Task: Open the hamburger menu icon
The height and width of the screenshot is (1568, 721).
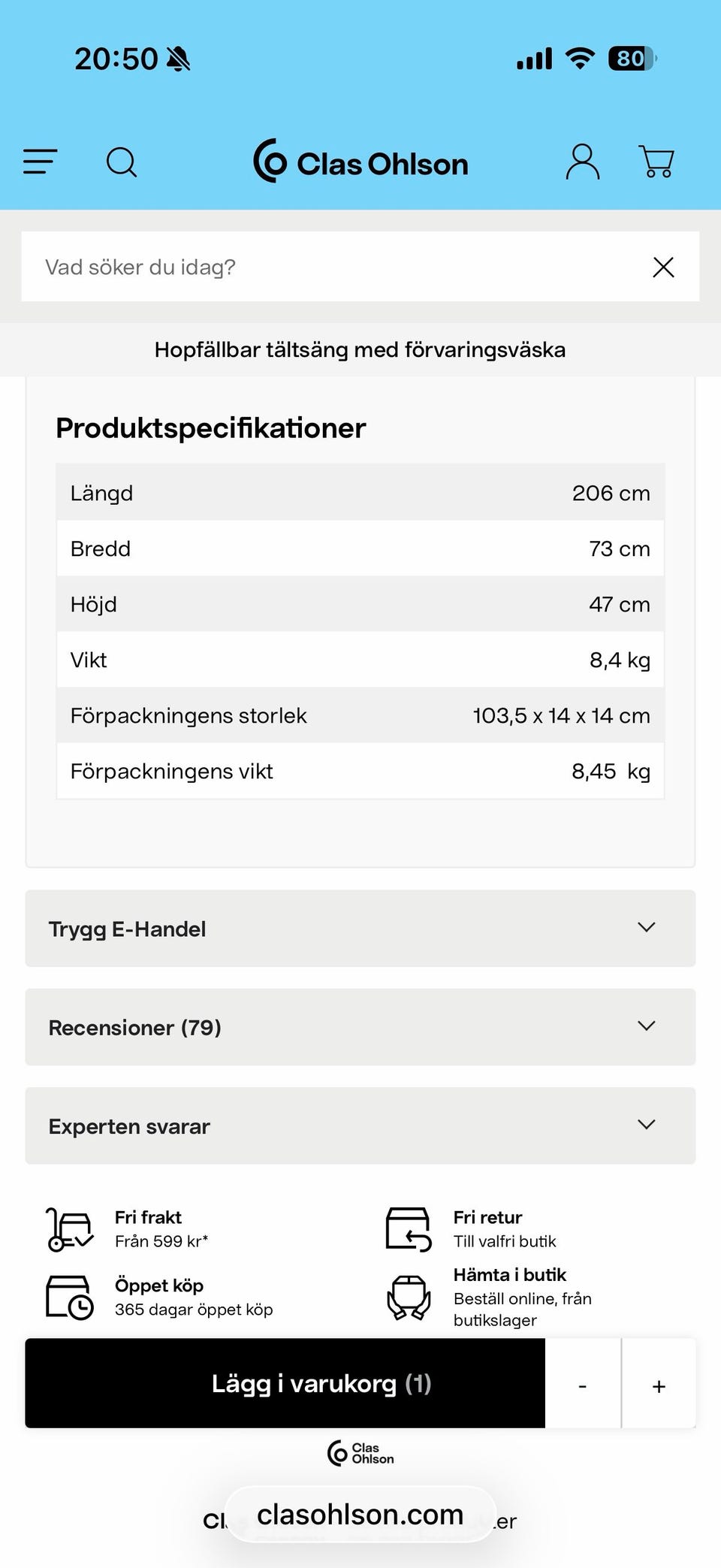Action: [41, 162]
